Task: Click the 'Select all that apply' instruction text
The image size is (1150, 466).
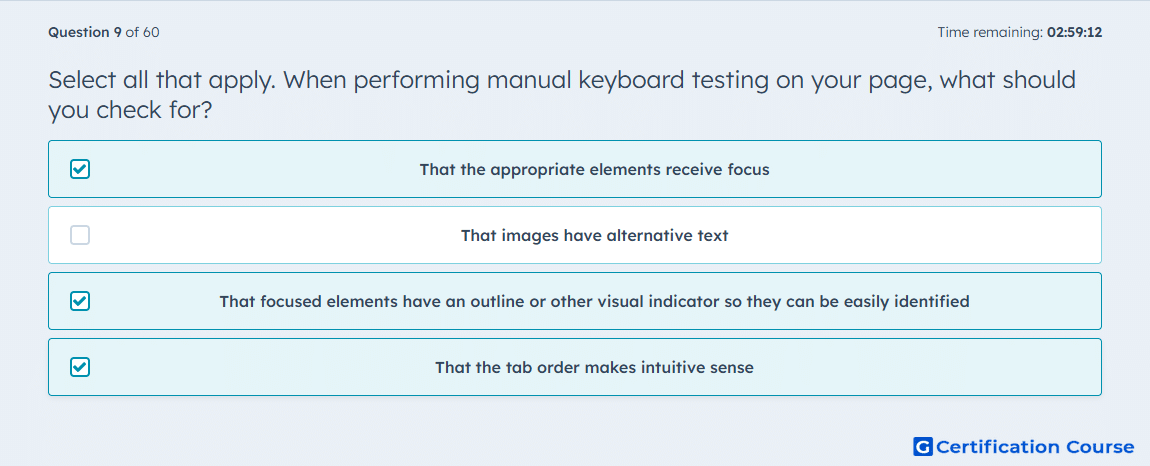Action: 160,80
